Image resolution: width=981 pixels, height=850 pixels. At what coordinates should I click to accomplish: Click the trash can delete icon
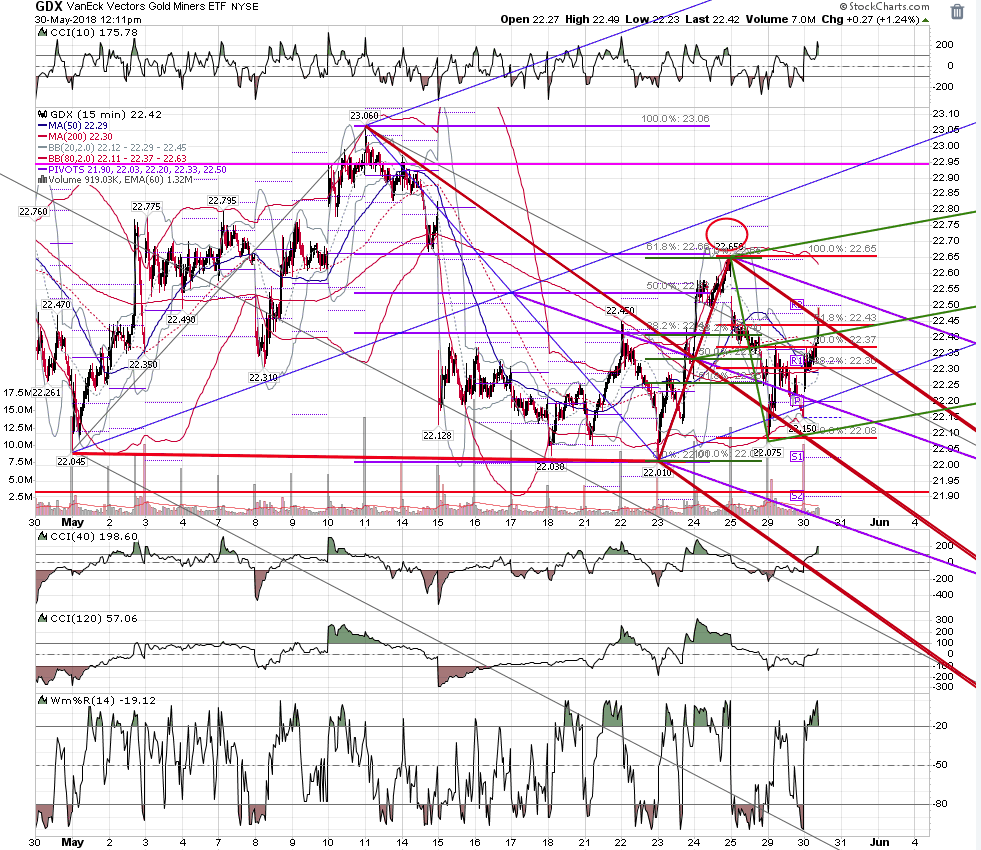(957, 12)
